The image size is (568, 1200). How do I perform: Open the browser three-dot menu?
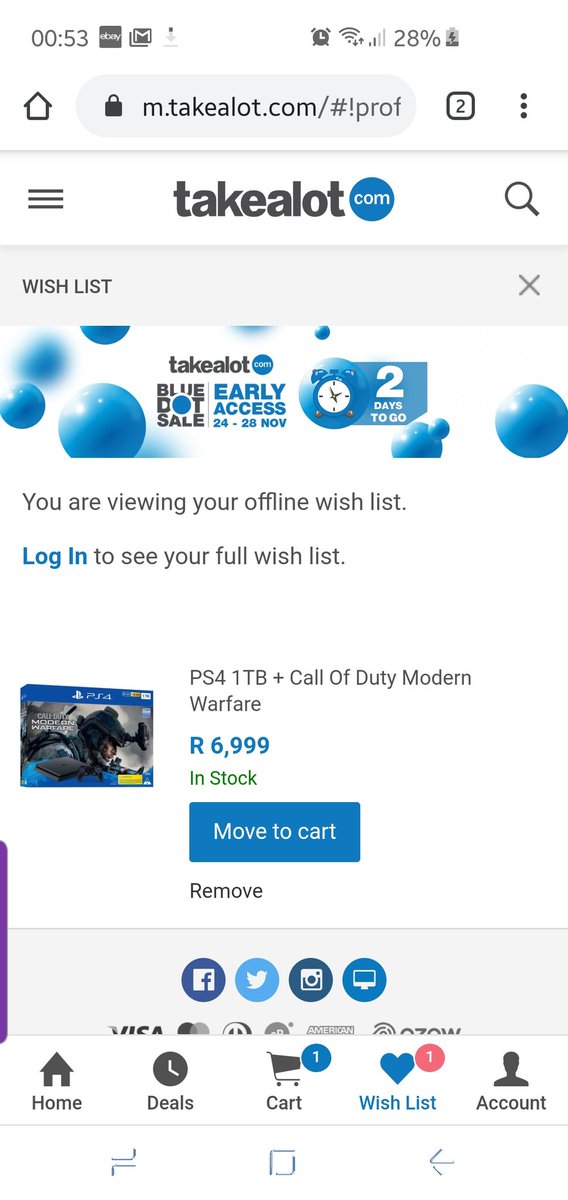pyautogui.click(x=524, y=106)
